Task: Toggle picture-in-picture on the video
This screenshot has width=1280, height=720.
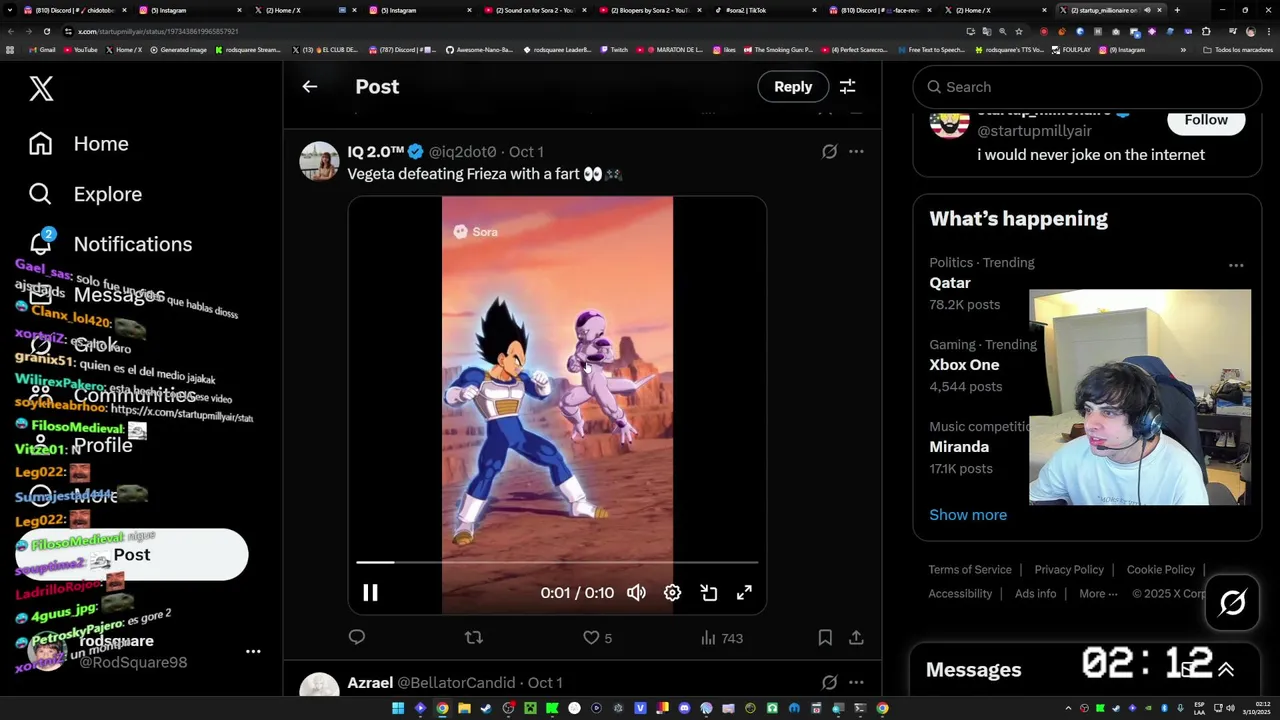Action: pos(708,593)
